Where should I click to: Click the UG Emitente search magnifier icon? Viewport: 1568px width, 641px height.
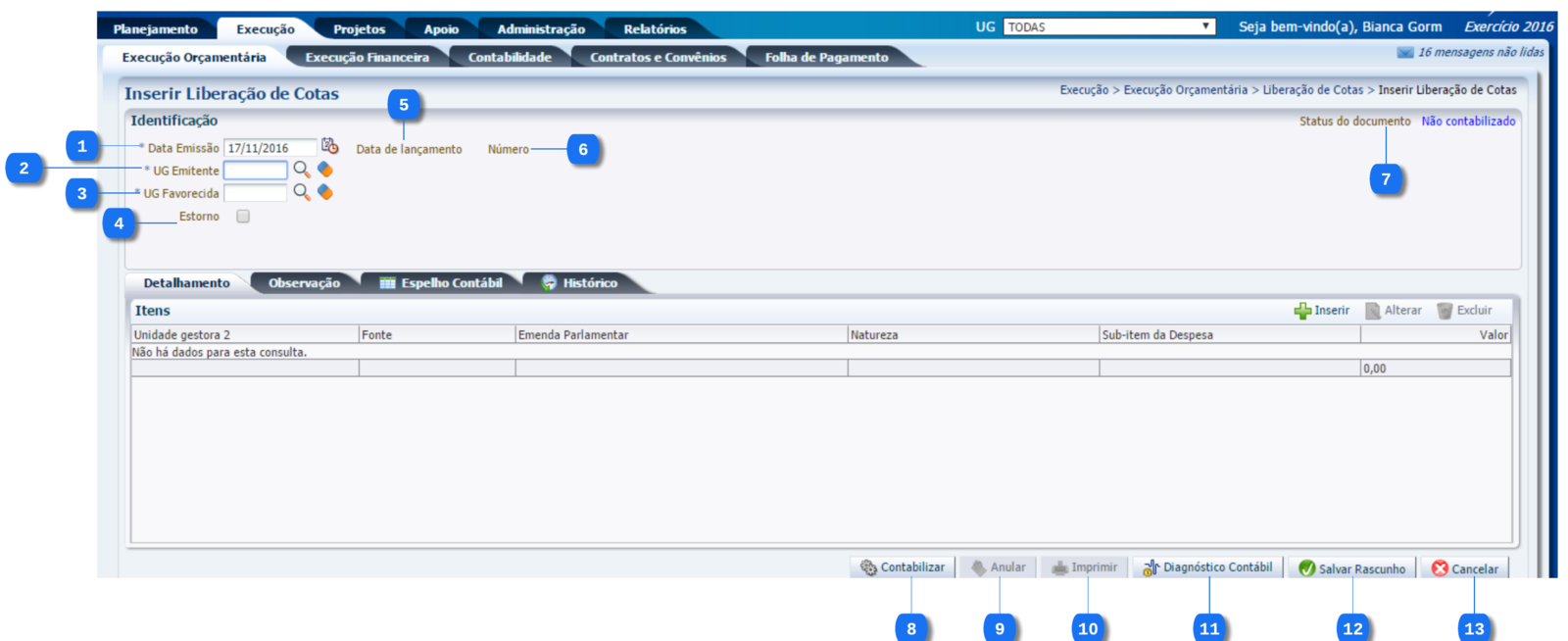(302, 170)
